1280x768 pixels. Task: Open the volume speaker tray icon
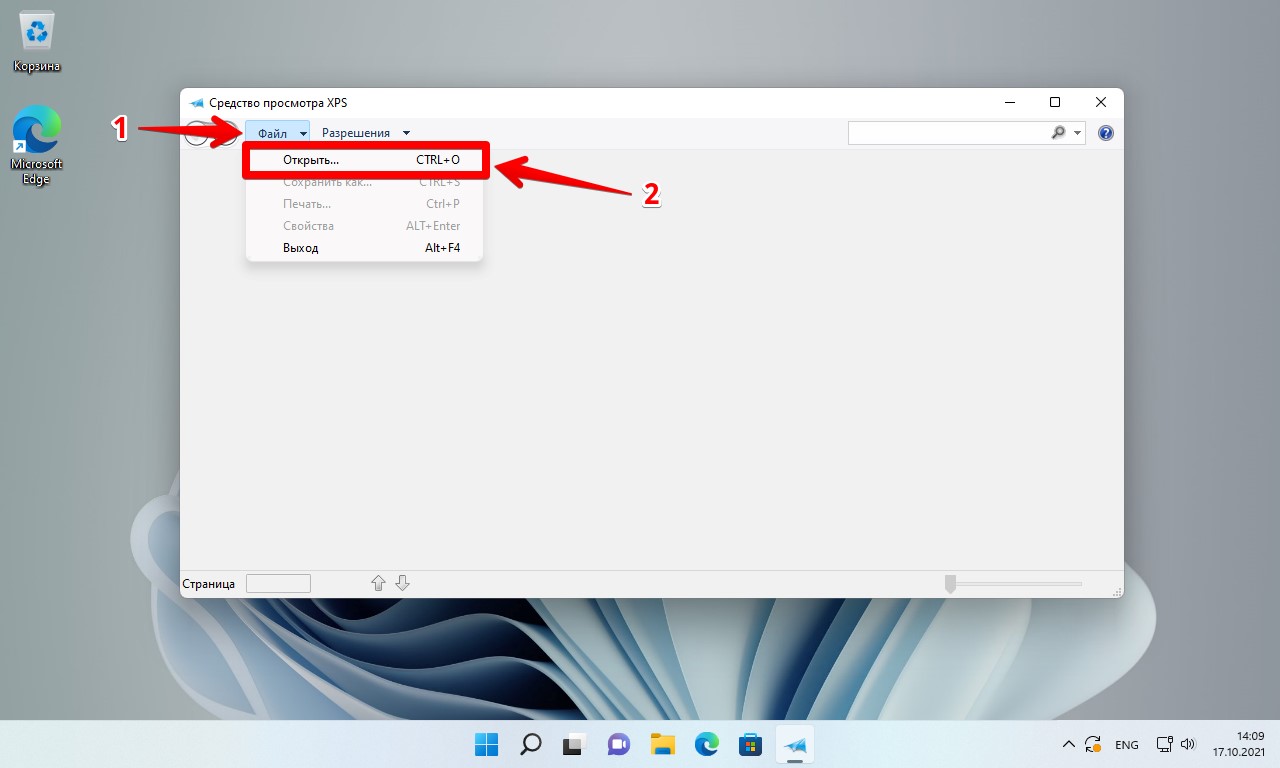pos(1188,744)
